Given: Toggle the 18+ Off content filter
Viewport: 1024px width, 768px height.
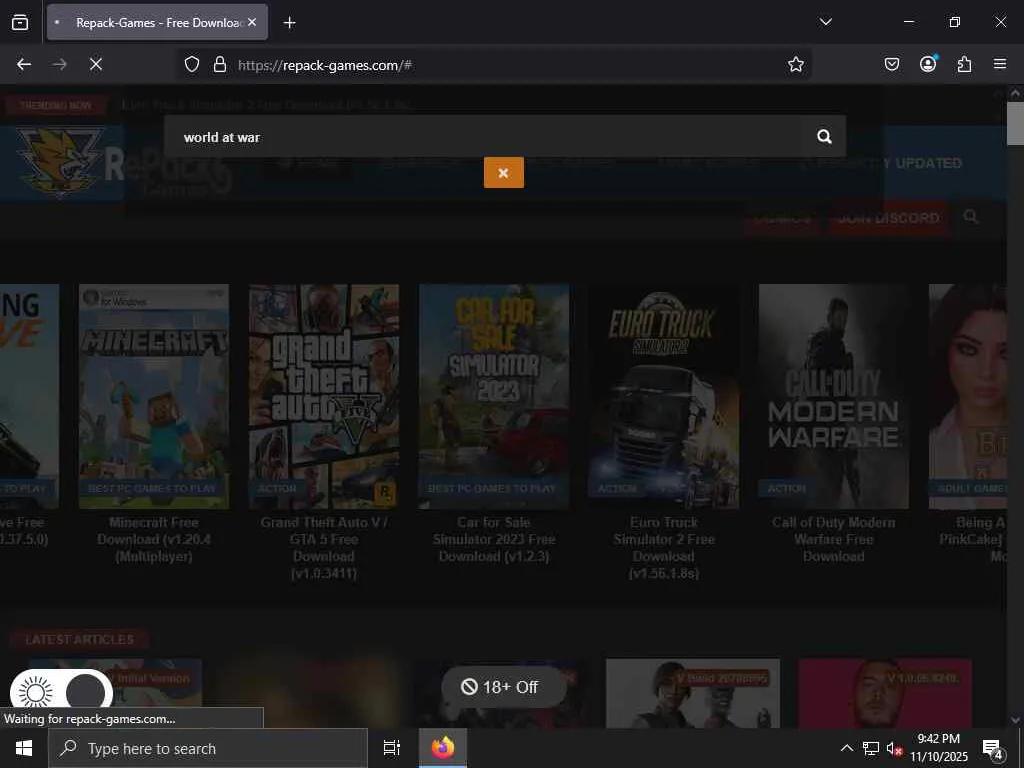Looking at the screenshot, I should 503,687.
